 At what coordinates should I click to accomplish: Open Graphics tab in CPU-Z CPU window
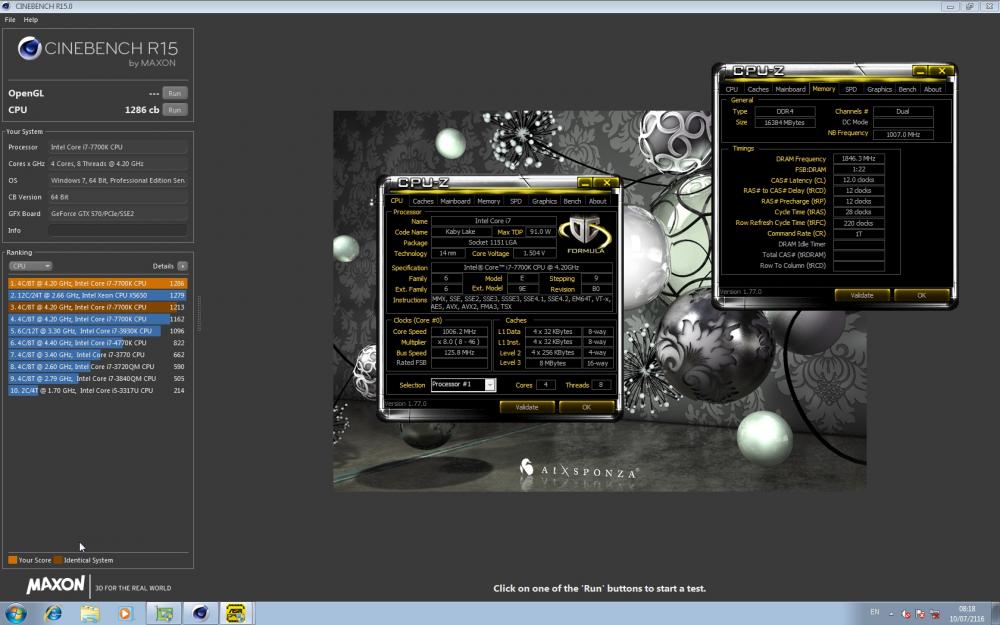544,202
